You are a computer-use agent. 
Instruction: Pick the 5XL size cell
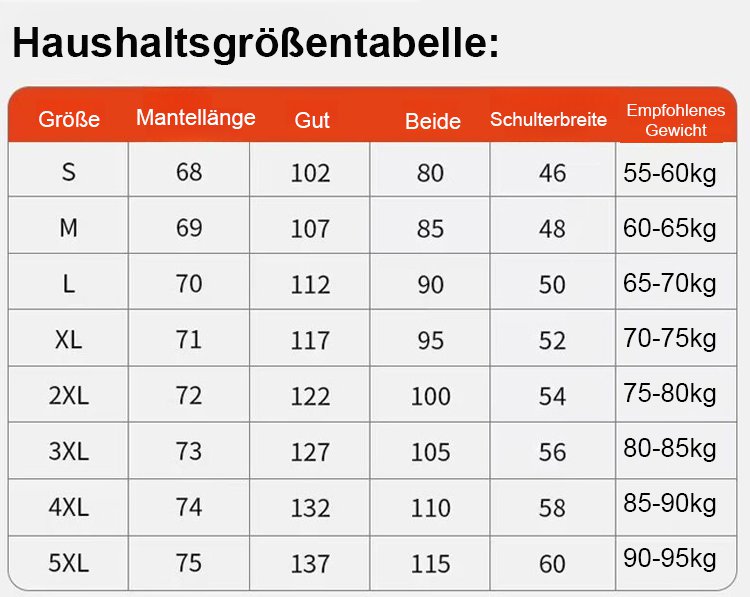pos(68,563)
